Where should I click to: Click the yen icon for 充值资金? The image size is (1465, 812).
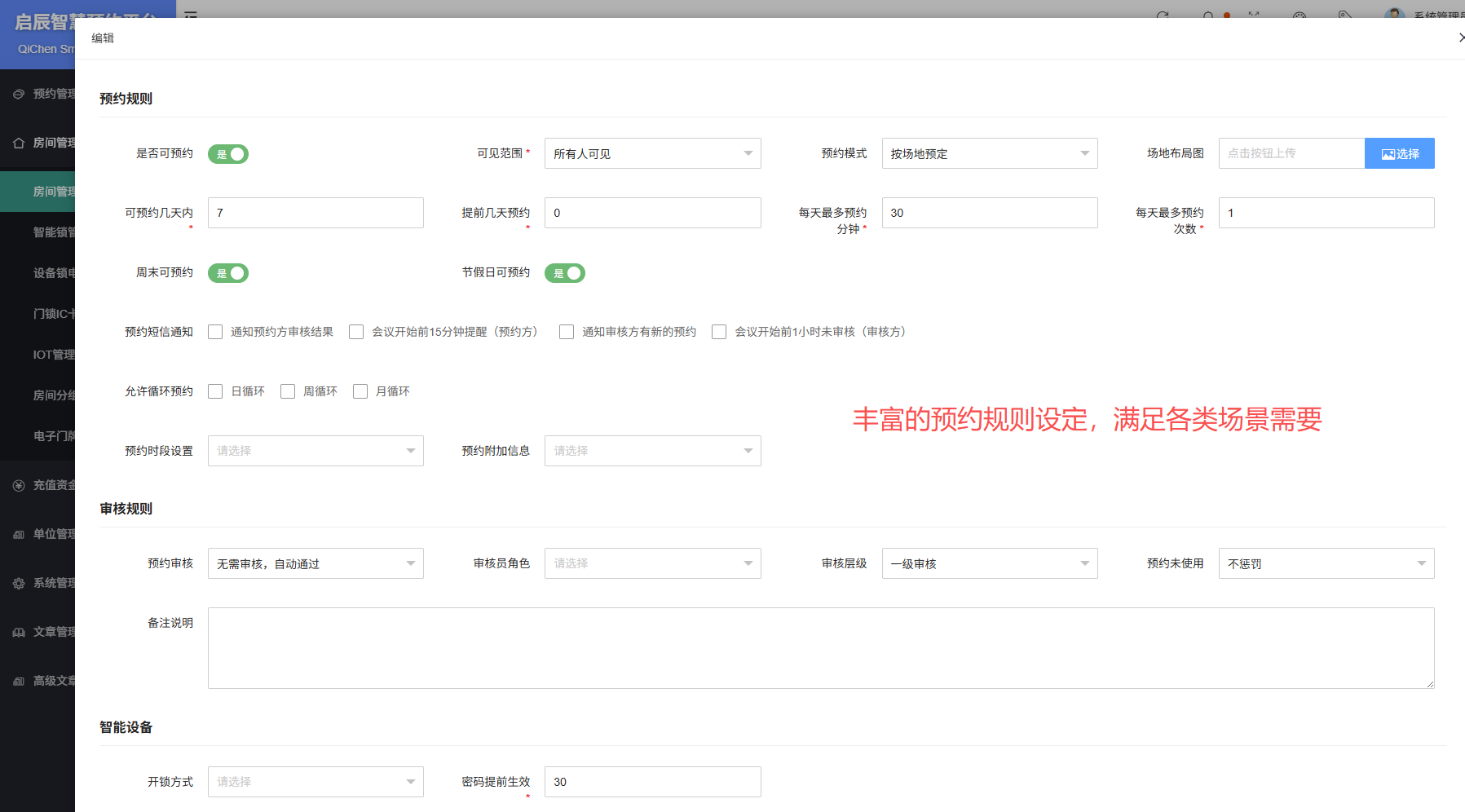pos(19,485)
